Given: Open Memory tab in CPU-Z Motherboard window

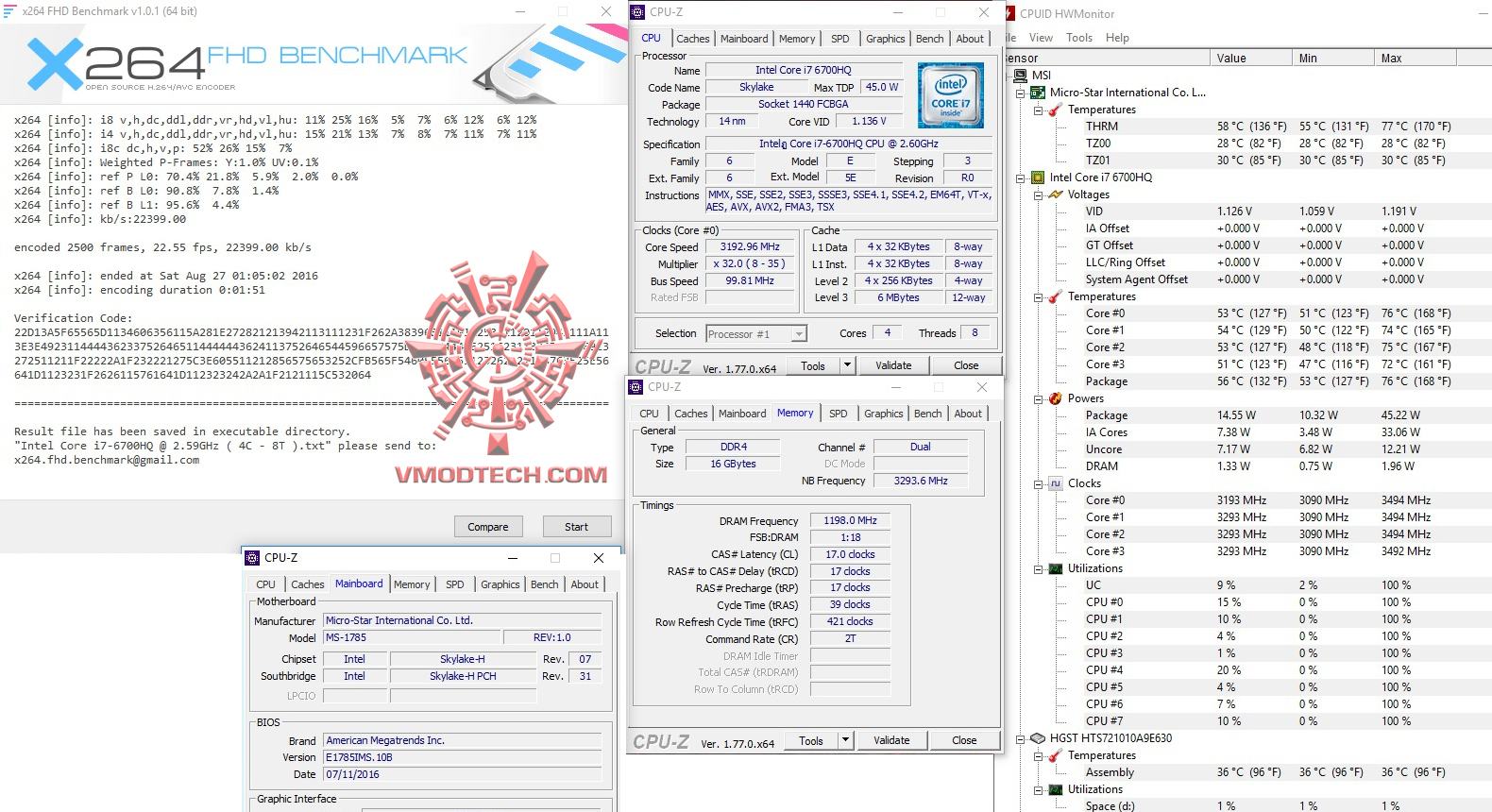Looking at the screenshot, I should (x=412, y=584).
